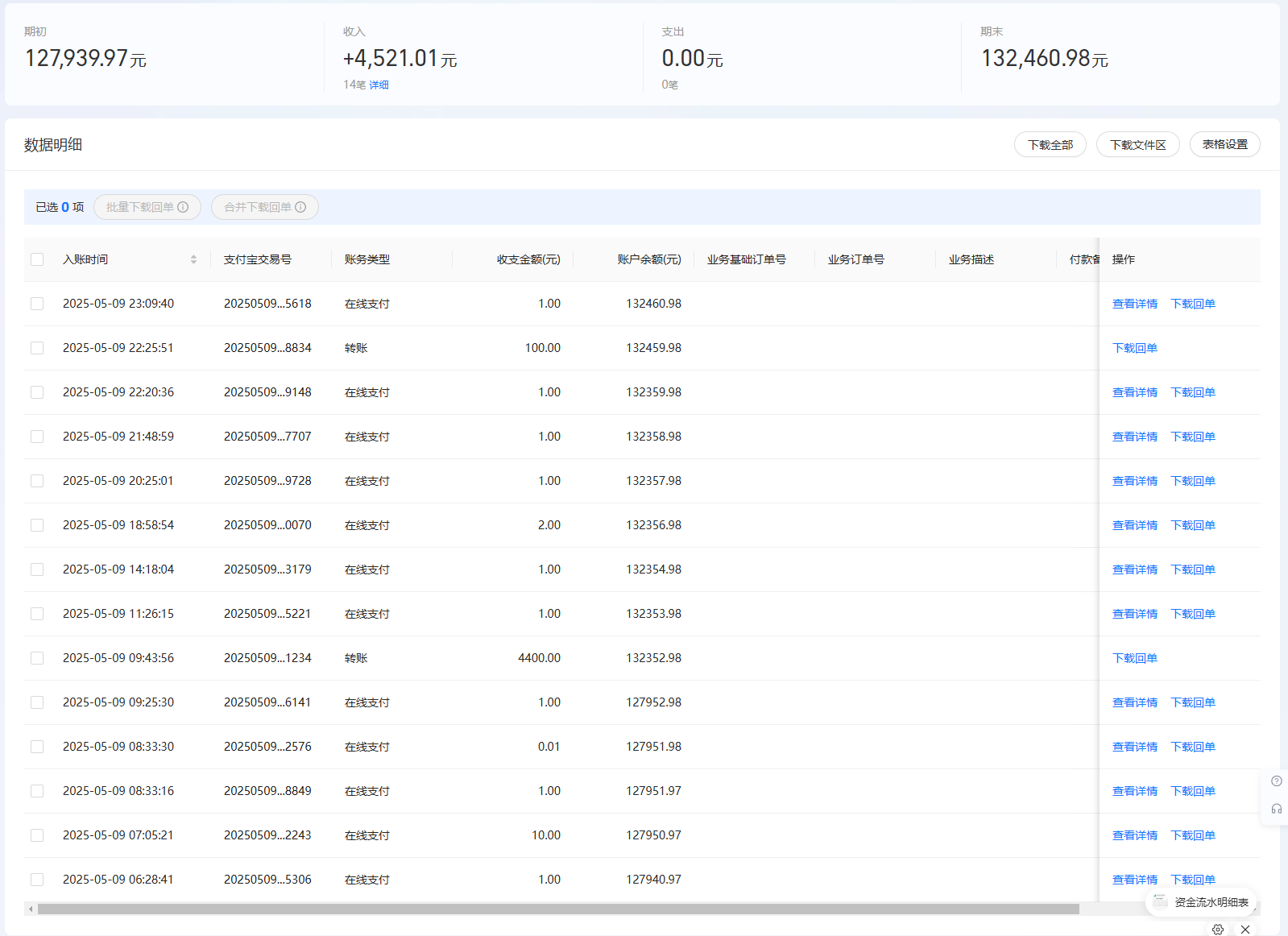Click info icon on 合并下载回单
Screen dimensions: 1288x936
[x=300, y=207]
